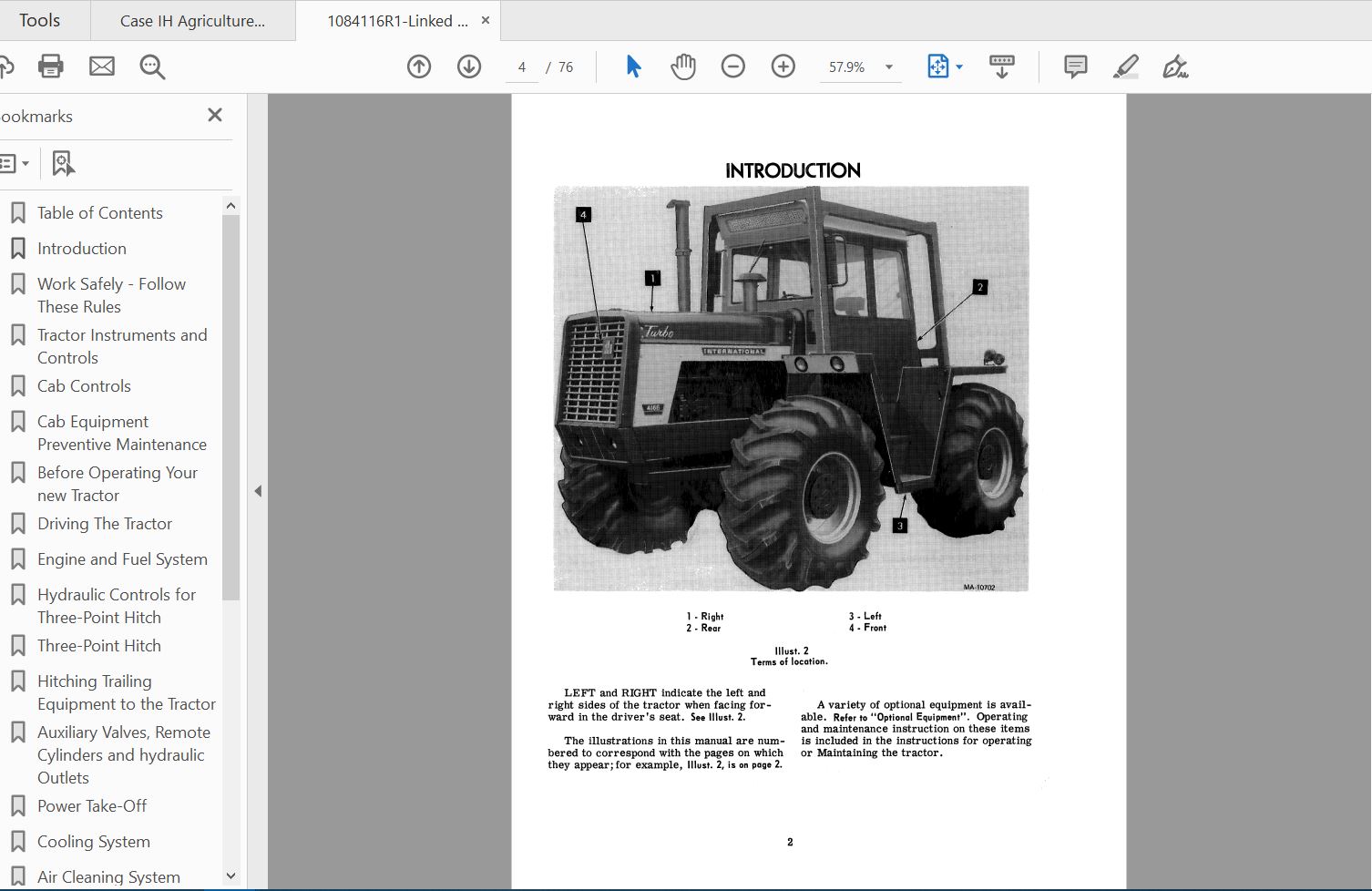
Task: Send file by email envelope icon
Action: pos(102,67)
